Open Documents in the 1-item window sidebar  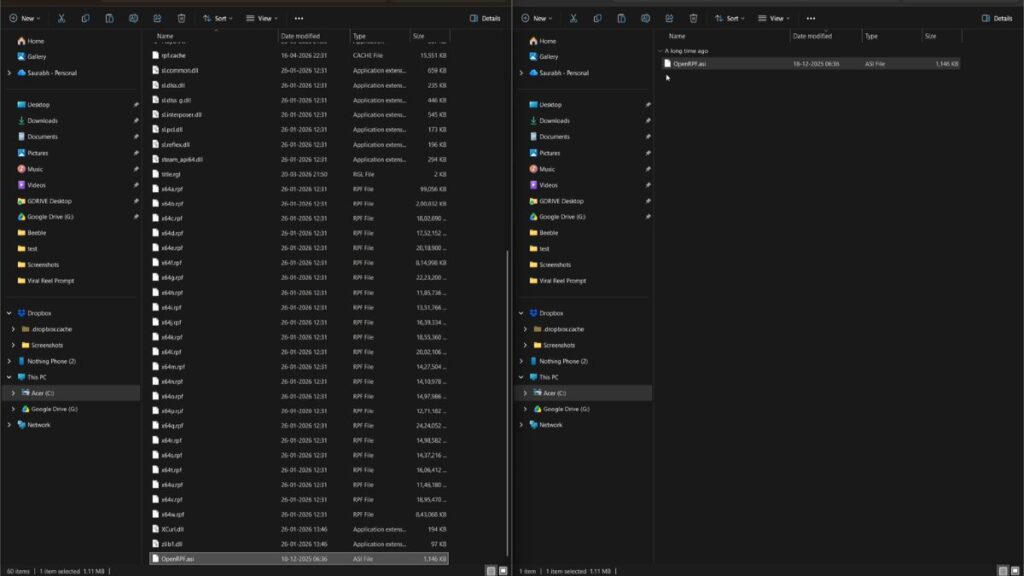554,137
